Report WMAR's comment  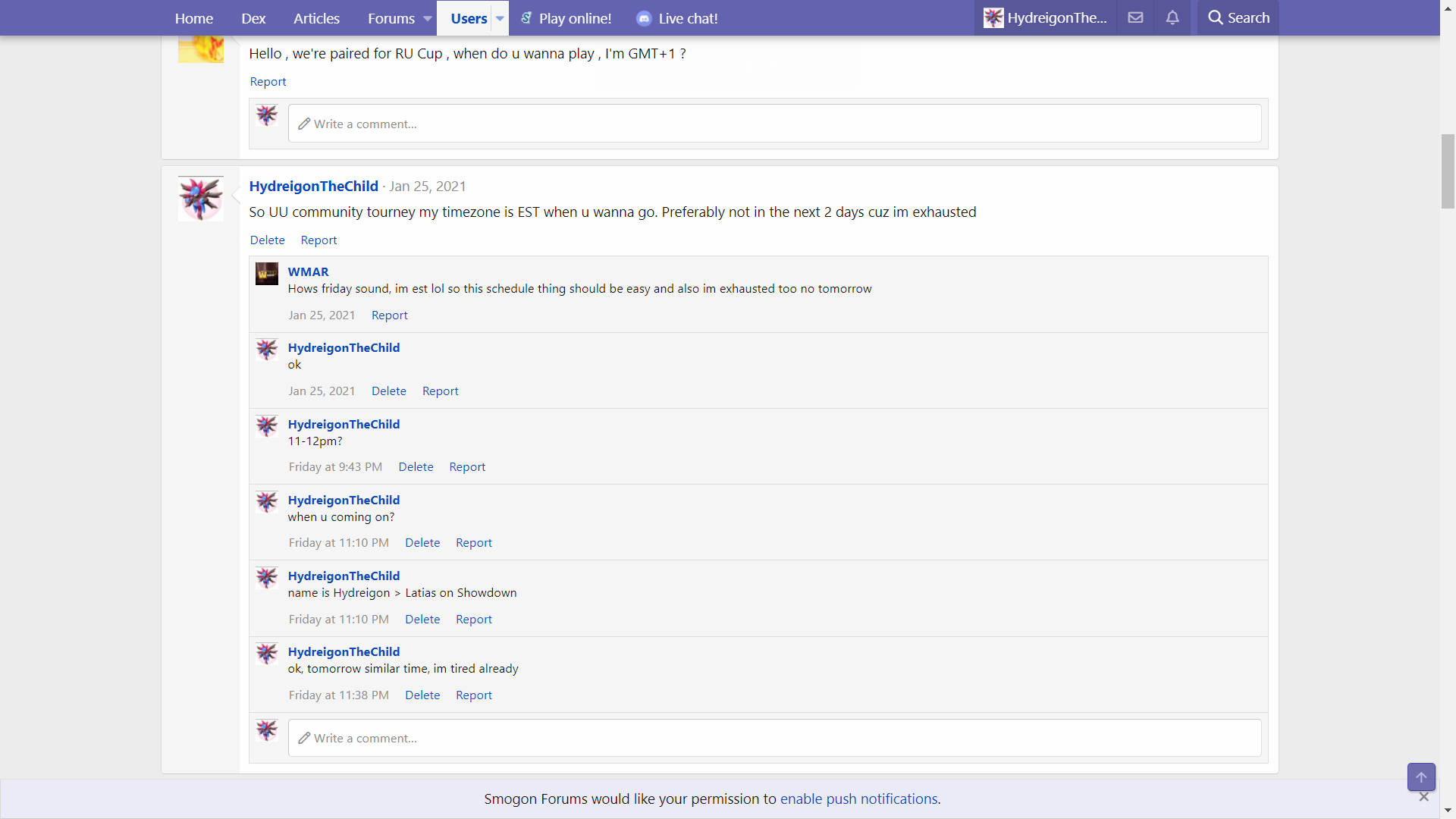click(x=389, y=315)
